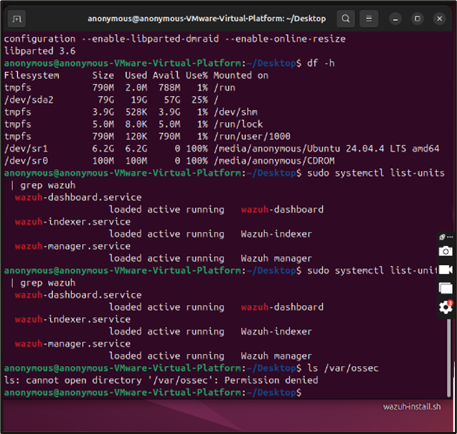
Task: Open the terminal hamburger menu
Action: (x=369, y=18)
